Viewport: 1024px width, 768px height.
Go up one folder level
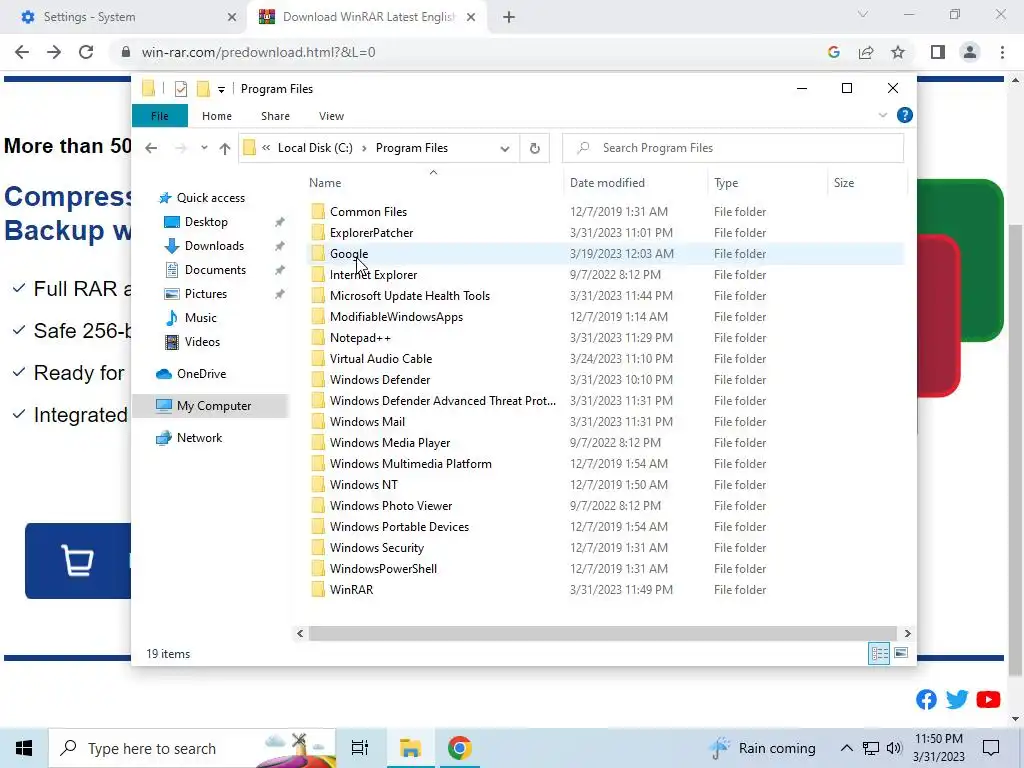click(x=225, y=148)
